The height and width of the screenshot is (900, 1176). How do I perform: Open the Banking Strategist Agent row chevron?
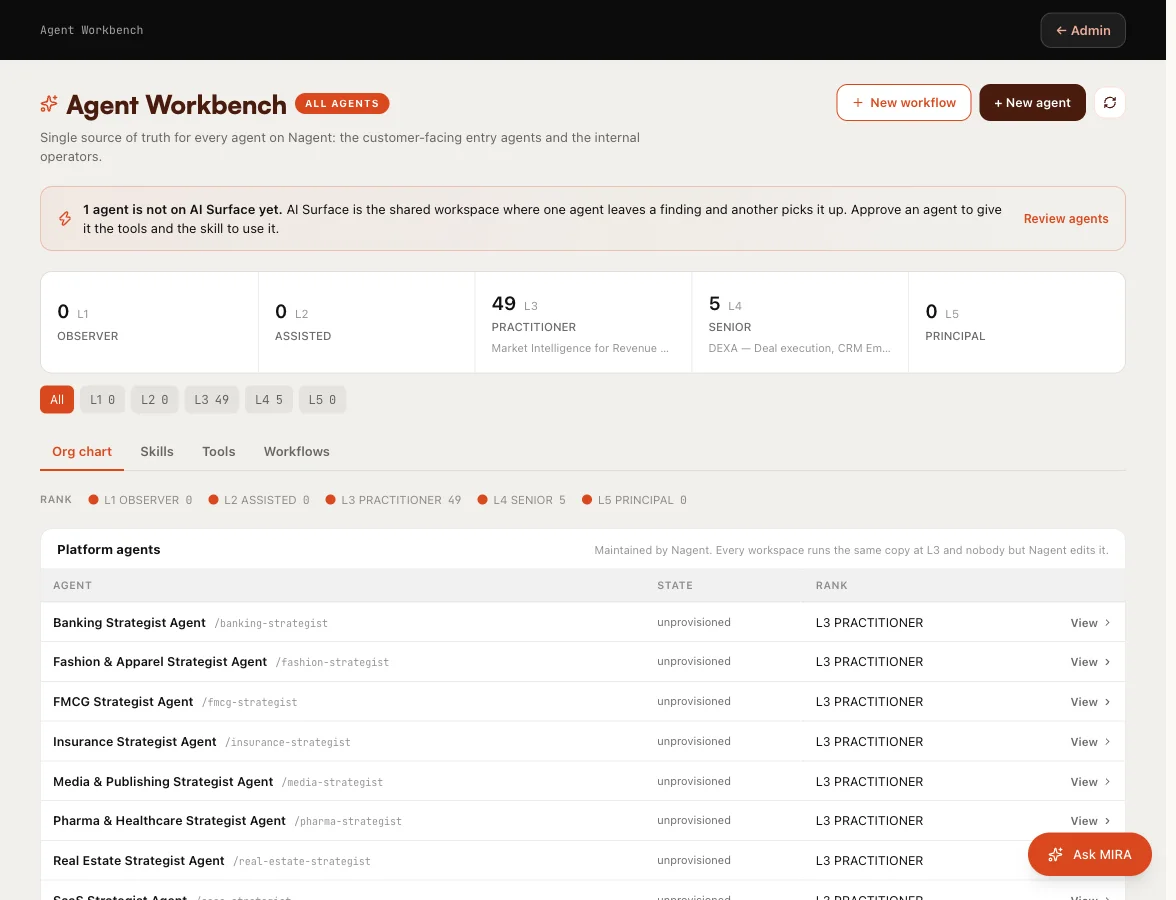click(x=1108, y=622)
